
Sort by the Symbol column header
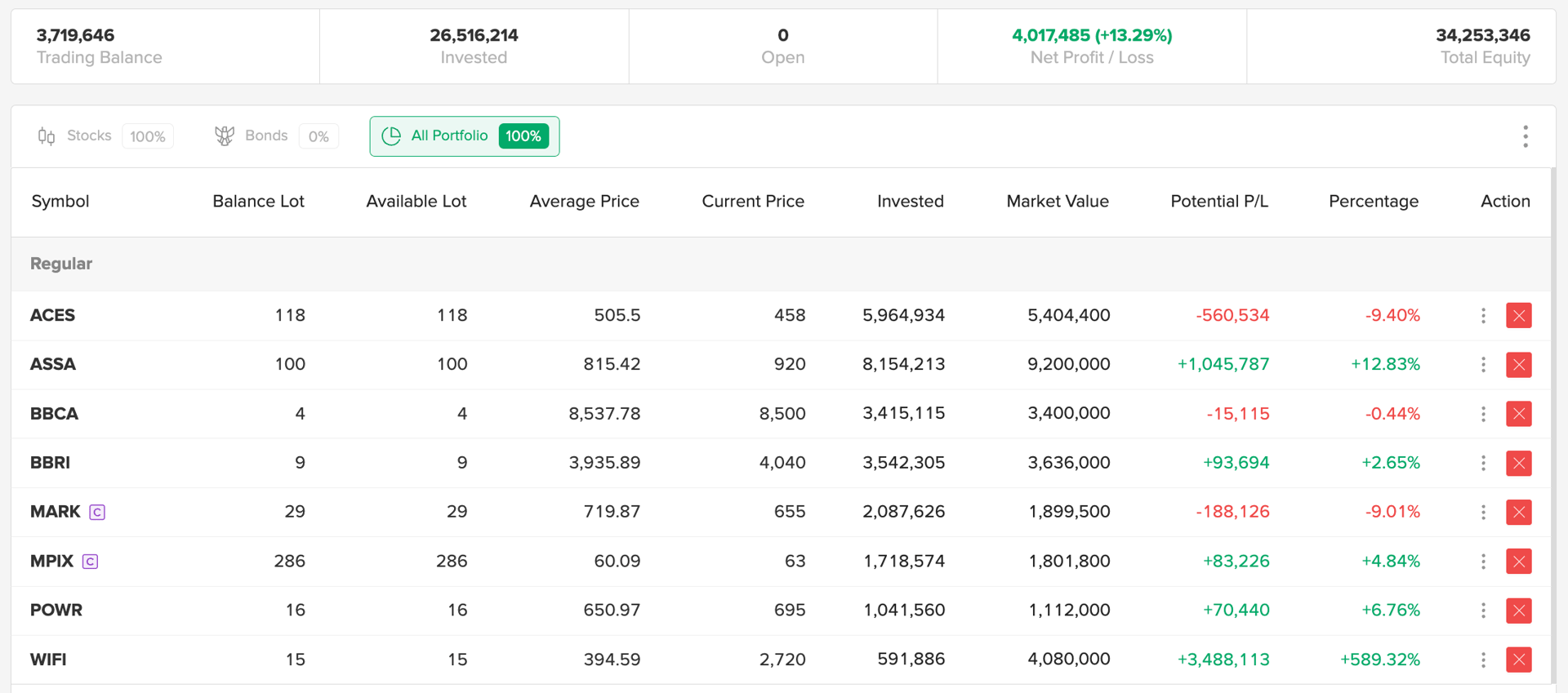[60, 202]
